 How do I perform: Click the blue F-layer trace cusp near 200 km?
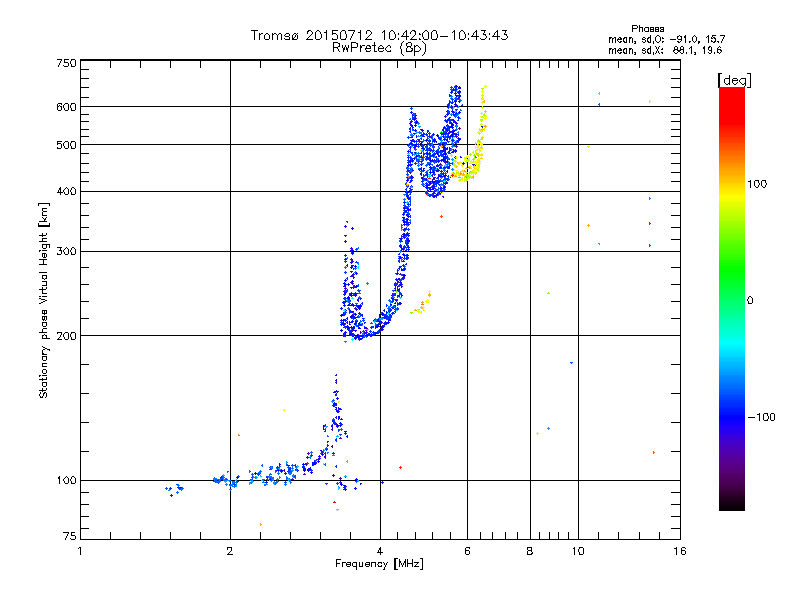[x=360, y=334]
